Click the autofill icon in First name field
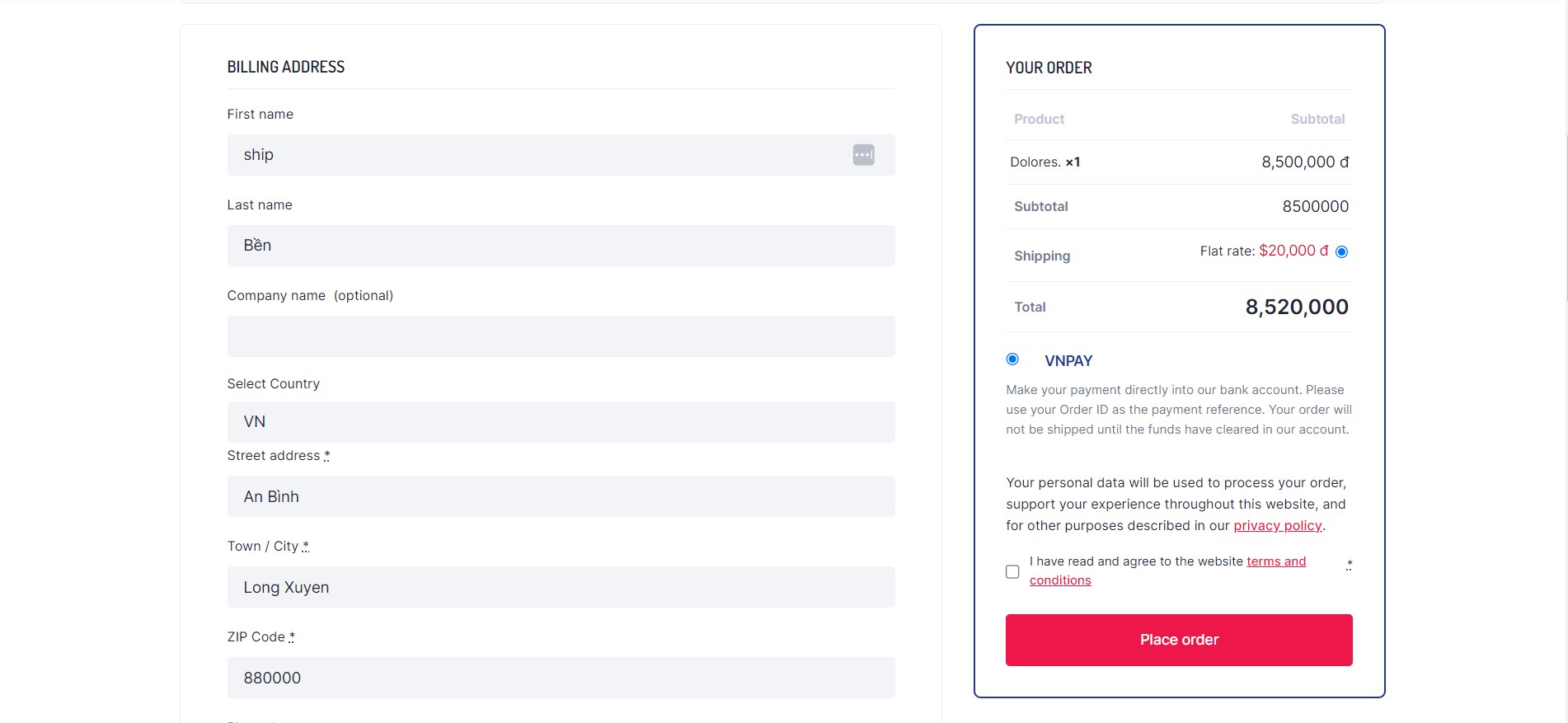Screen dimensions: 1568x723 863,155
